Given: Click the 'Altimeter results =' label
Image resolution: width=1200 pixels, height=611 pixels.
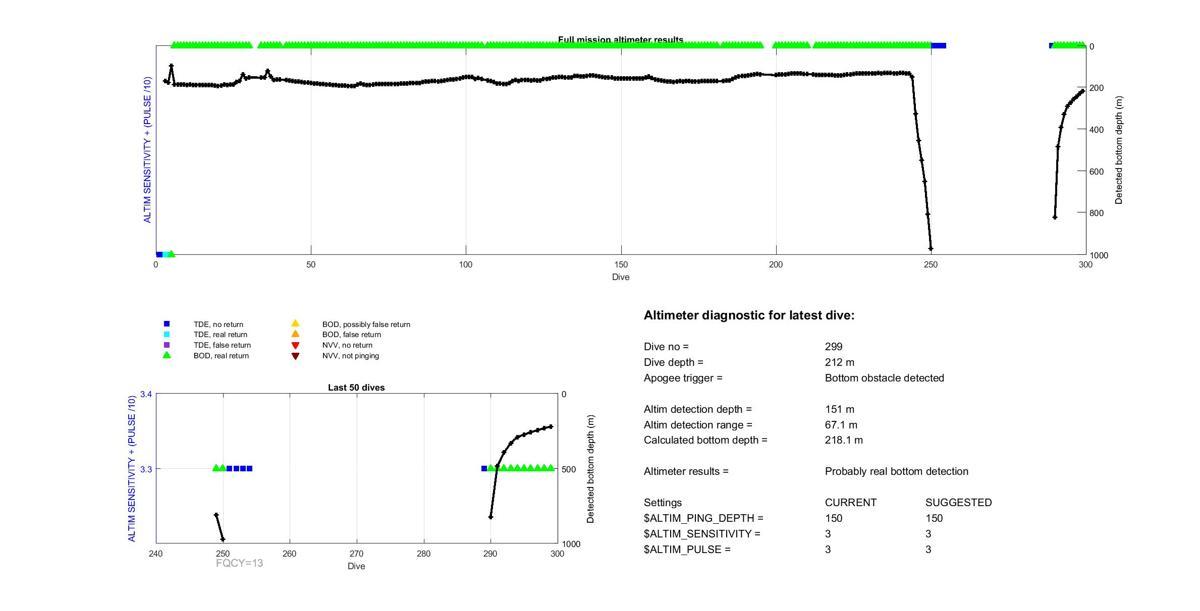Looking at the screenshot, I should (x=686, y=471).
